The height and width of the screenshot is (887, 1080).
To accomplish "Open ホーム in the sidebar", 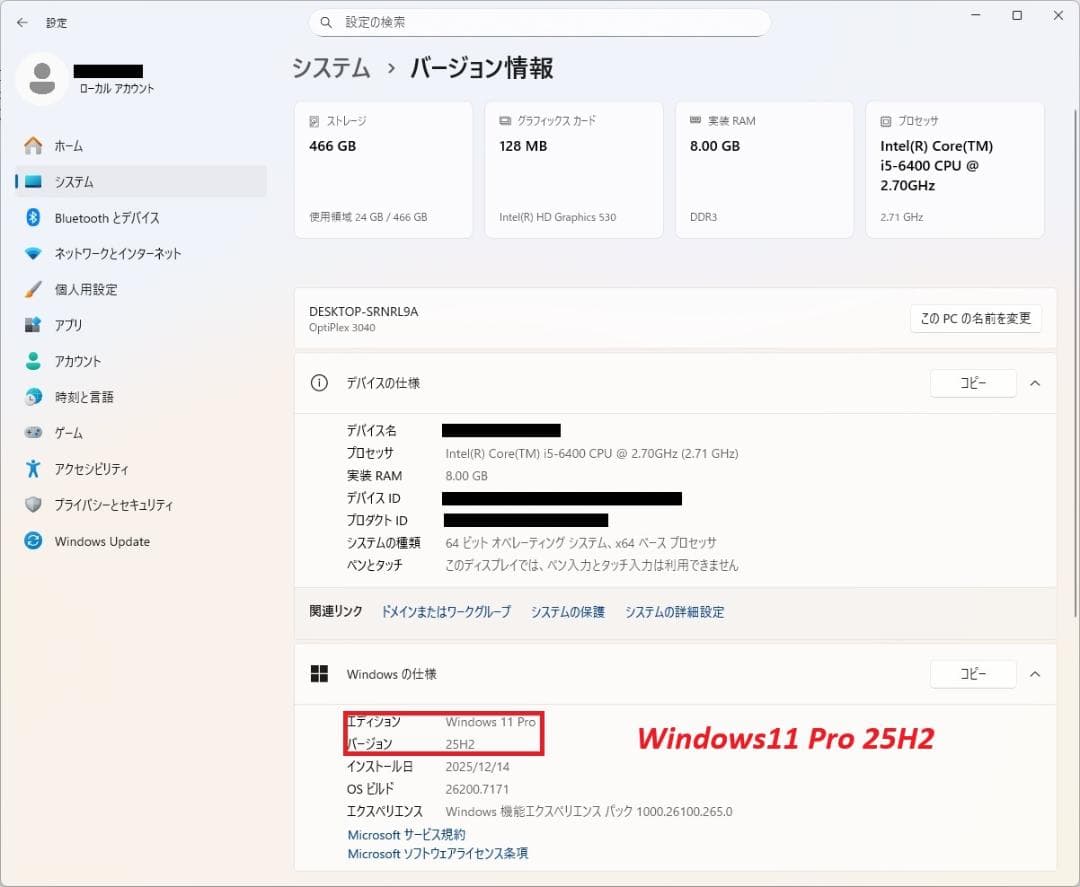I will 141,145.
